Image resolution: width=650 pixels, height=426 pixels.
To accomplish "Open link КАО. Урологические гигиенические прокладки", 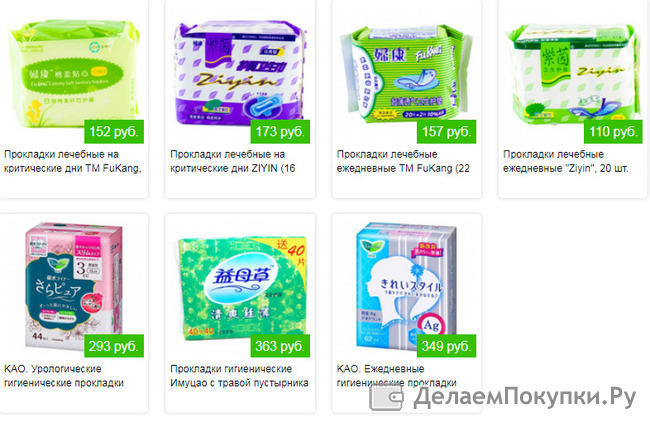I will (64, 375).
